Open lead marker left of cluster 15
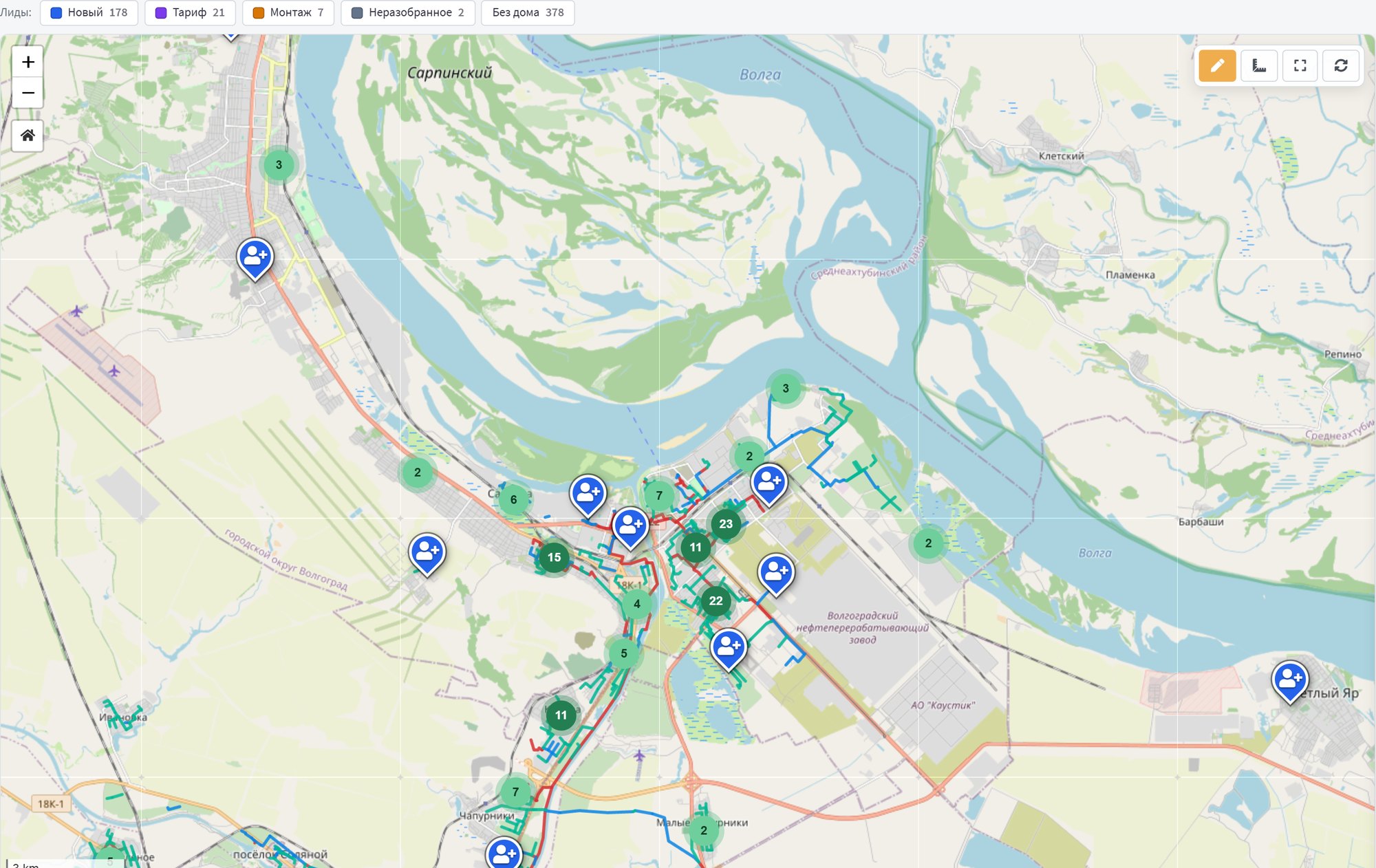 click(x=427, y=554)
